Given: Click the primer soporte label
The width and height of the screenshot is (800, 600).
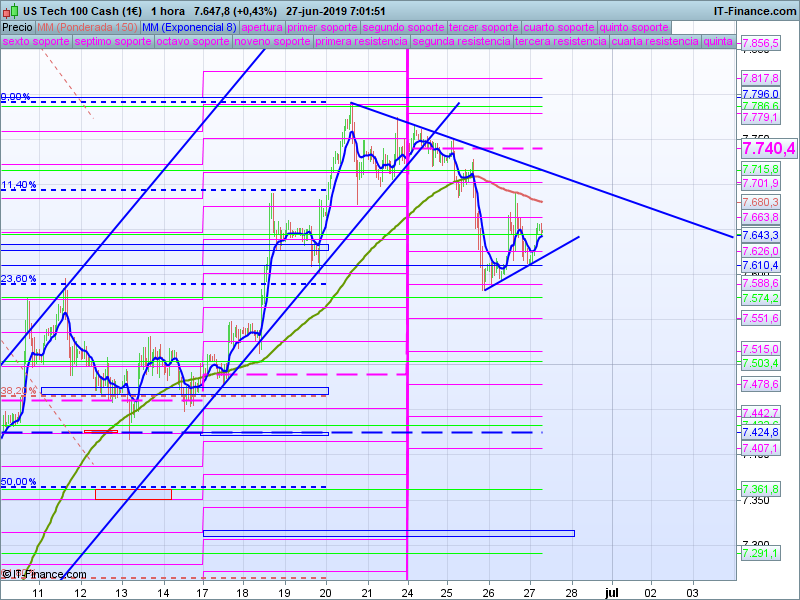Looking at the screenshot, I should point(322,27).
